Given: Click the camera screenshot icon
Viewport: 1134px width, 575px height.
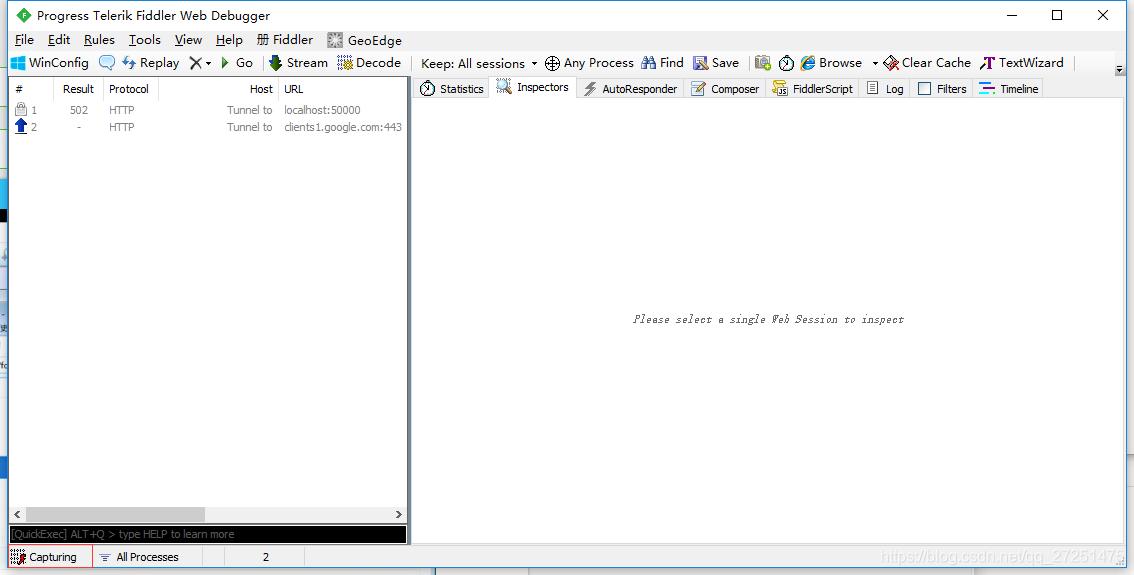Looking at the screenshot, I should (763, 63).
